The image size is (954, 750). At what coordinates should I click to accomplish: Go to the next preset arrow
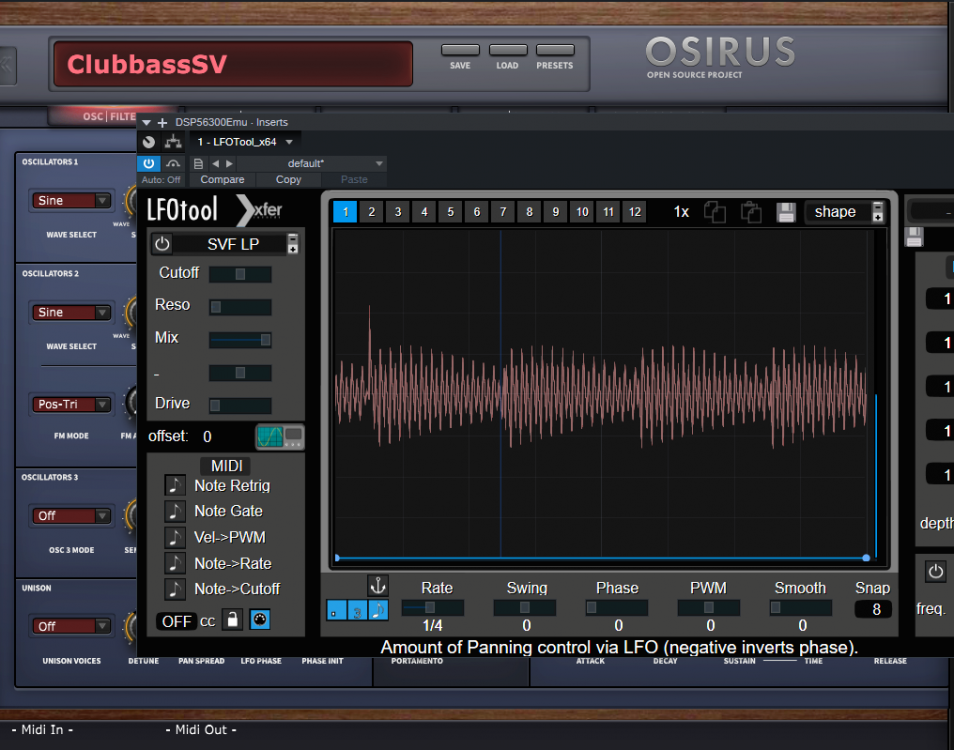pos(229,163)
